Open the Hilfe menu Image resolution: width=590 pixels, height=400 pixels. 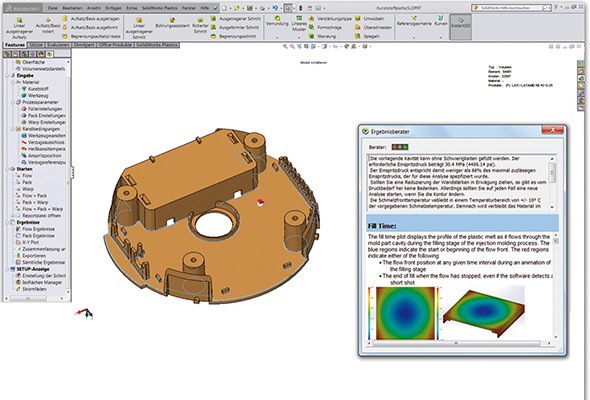click(205, 8)
